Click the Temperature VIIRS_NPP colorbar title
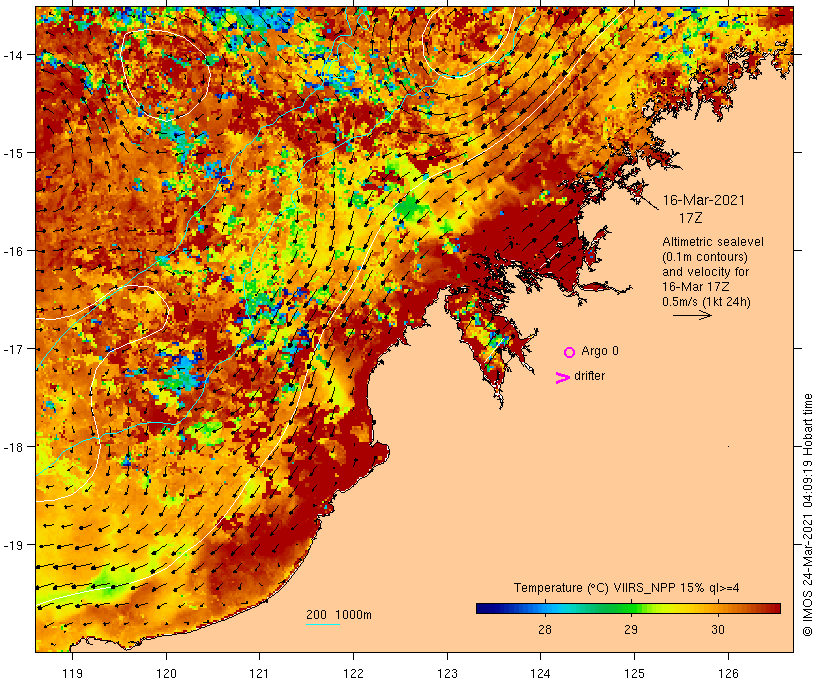Image resolution: width=820 pixels, height=680 pixels. (x=627, y=588)
